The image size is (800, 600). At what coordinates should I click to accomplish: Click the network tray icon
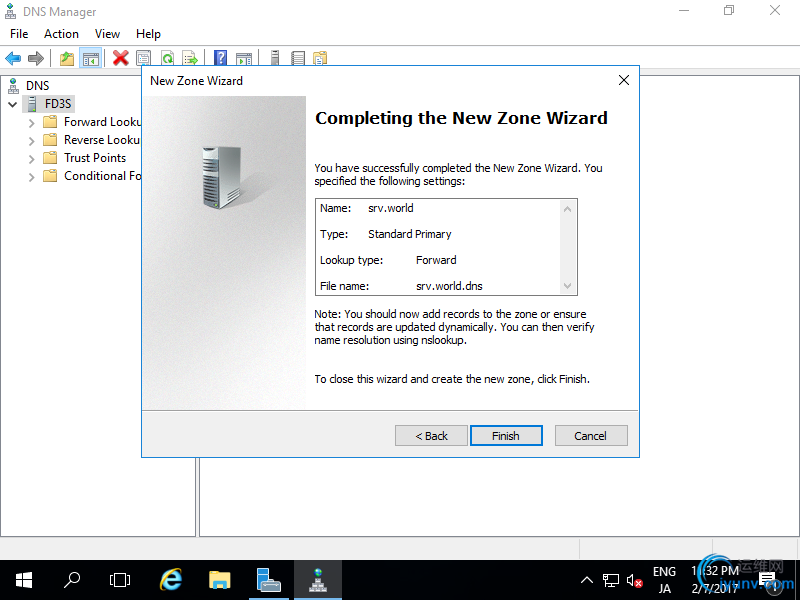pos(611,581)
